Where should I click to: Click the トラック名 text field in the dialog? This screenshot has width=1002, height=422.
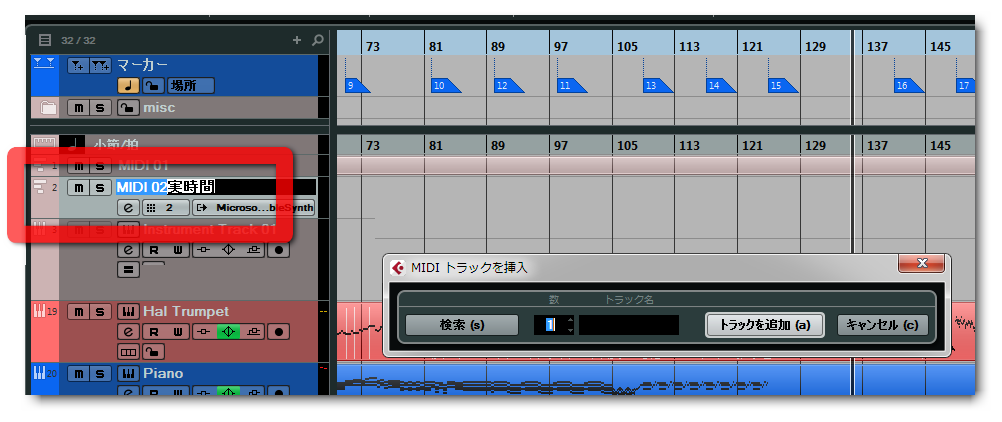629,325
